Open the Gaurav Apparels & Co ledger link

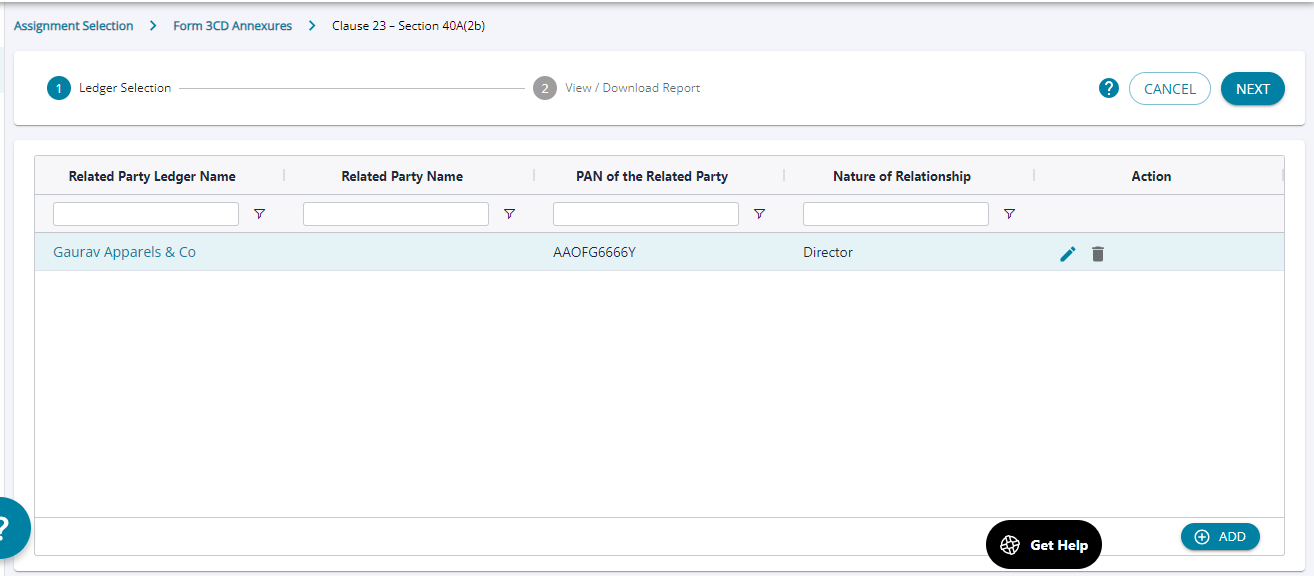(x=124, y=252)
